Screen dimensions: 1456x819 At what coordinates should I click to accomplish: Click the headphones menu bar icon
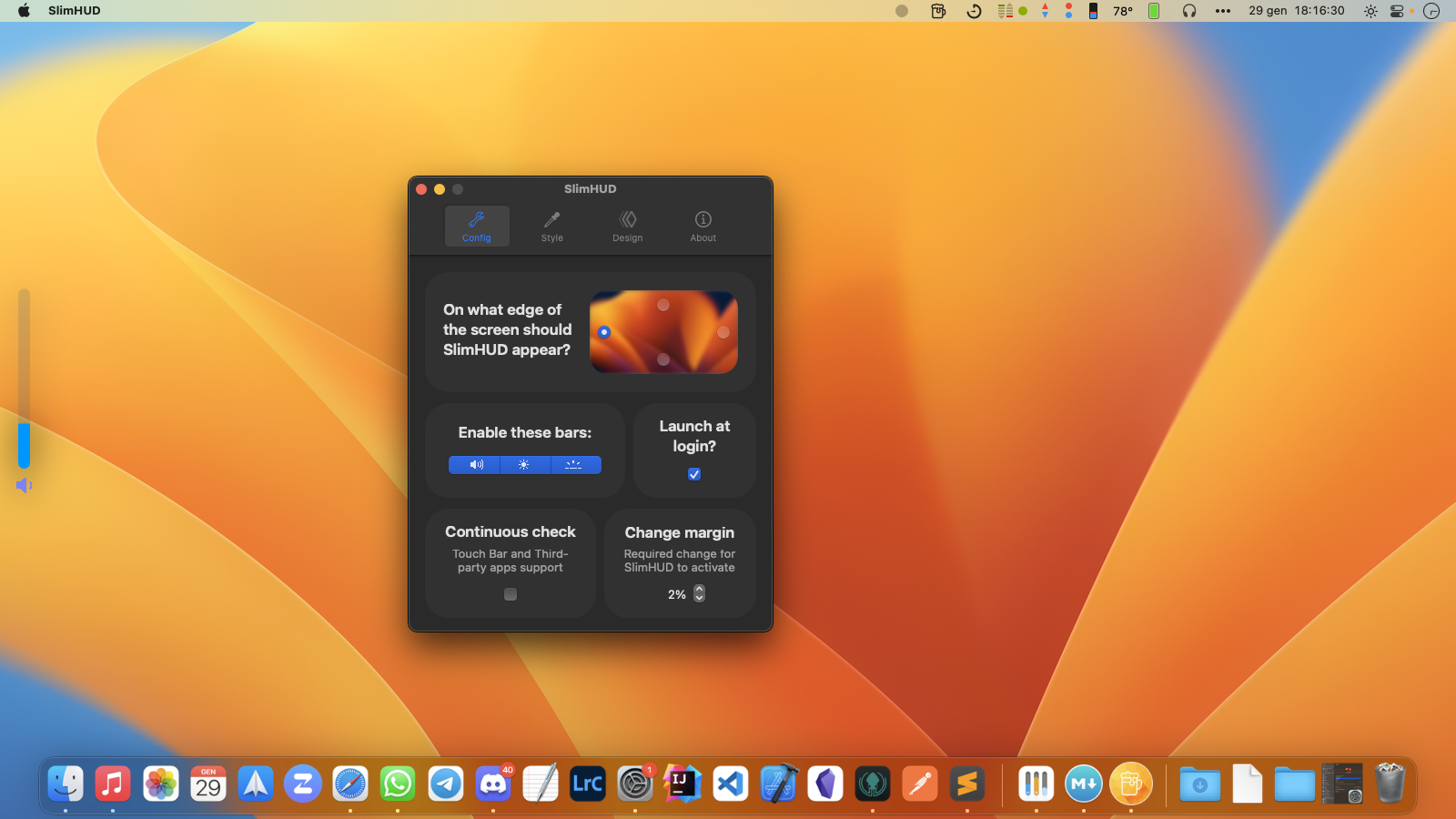coord(1189,11)
